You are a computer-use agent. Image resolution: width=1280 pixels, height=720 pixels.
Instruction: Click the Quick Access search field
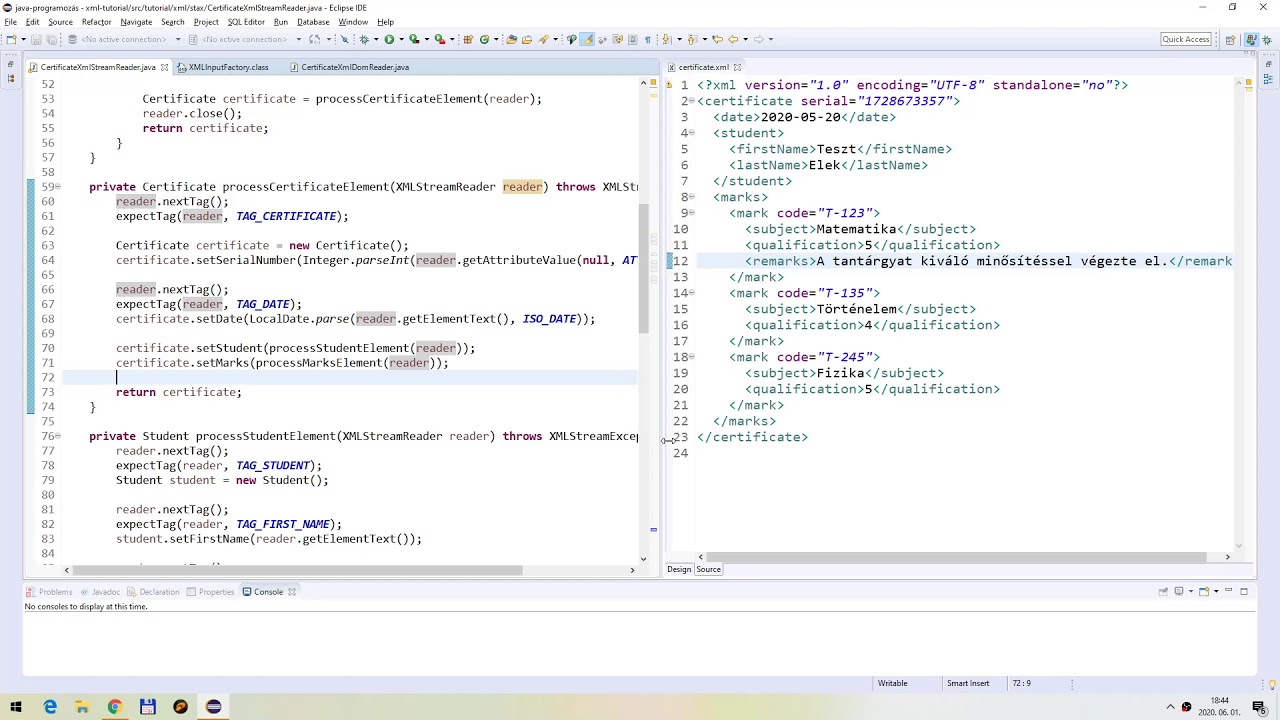click(x=1186, y=39)
